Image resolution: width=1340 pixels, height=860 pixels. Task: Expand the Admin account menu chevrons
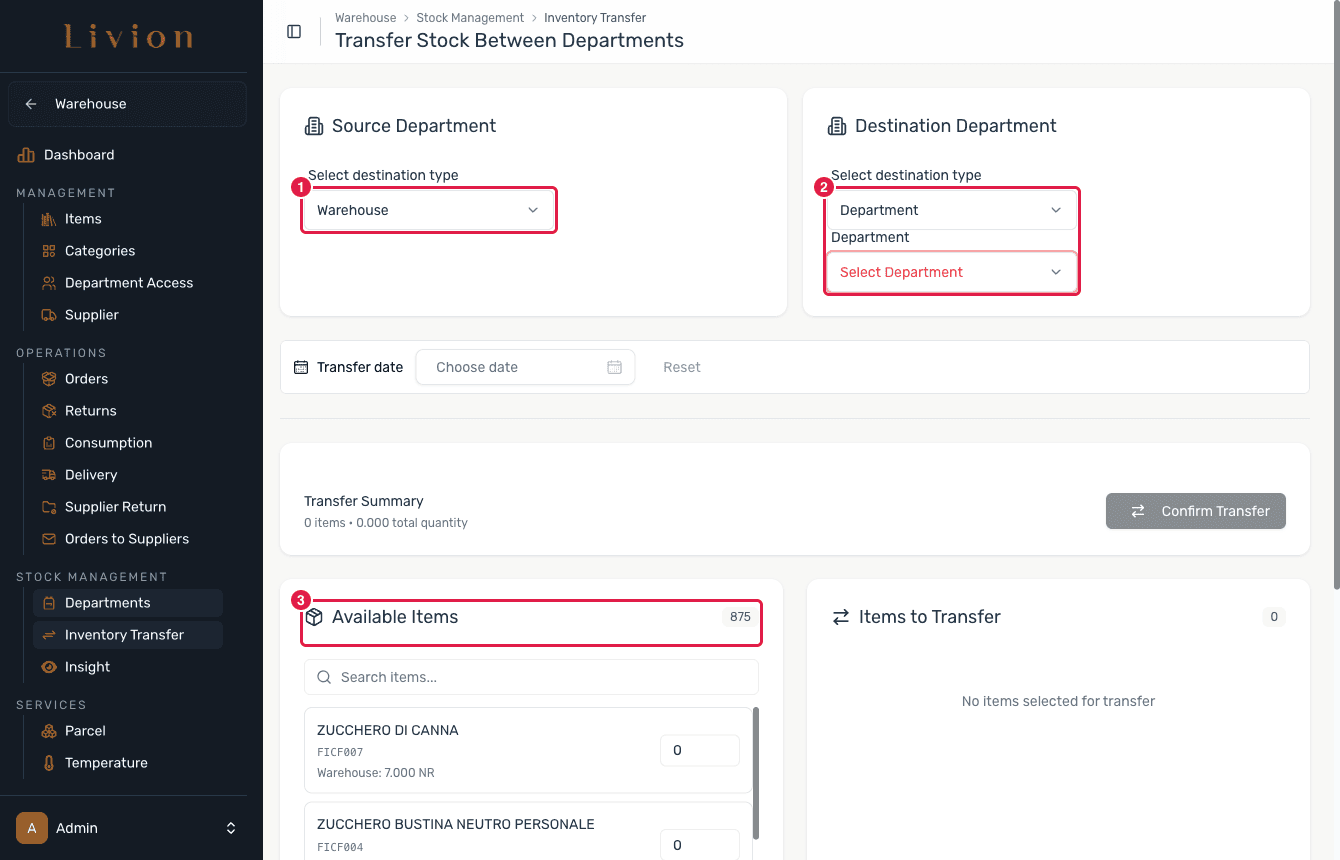(231, 828)
